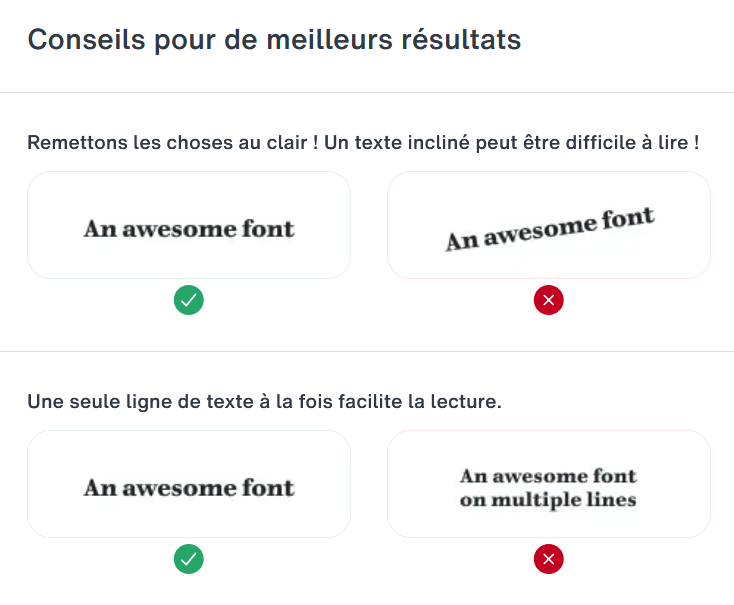Click the divider line below the heading
734x605 pixels.
(x=367, y=92)
